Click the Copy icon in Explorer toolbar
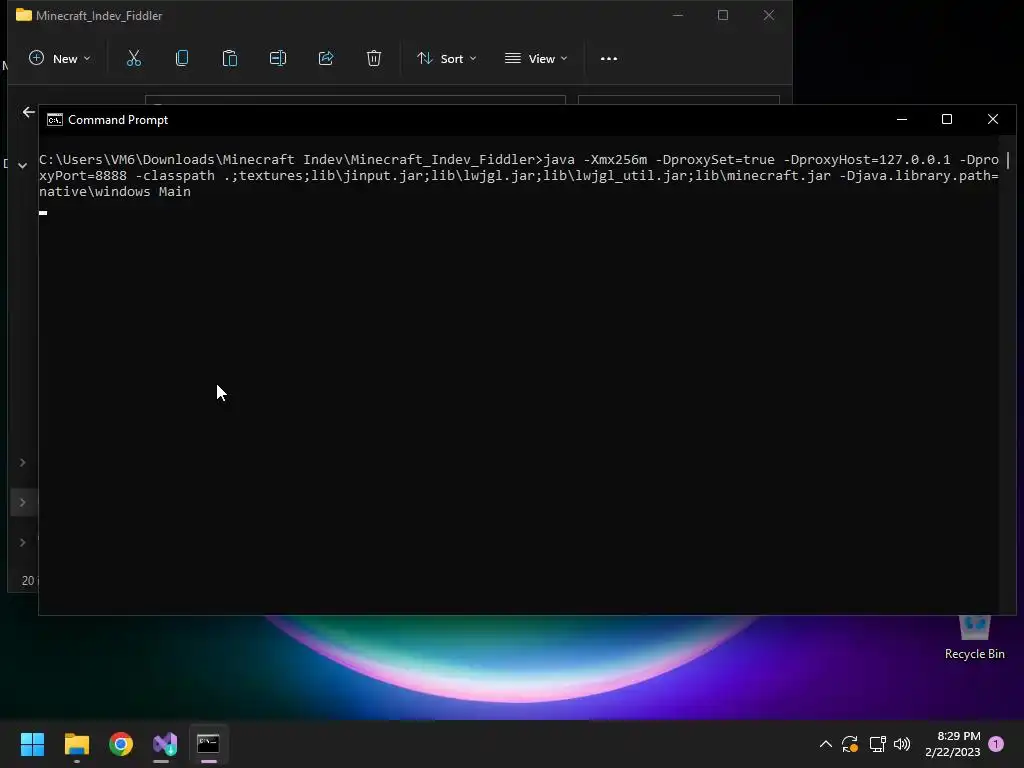 (182, 59)
